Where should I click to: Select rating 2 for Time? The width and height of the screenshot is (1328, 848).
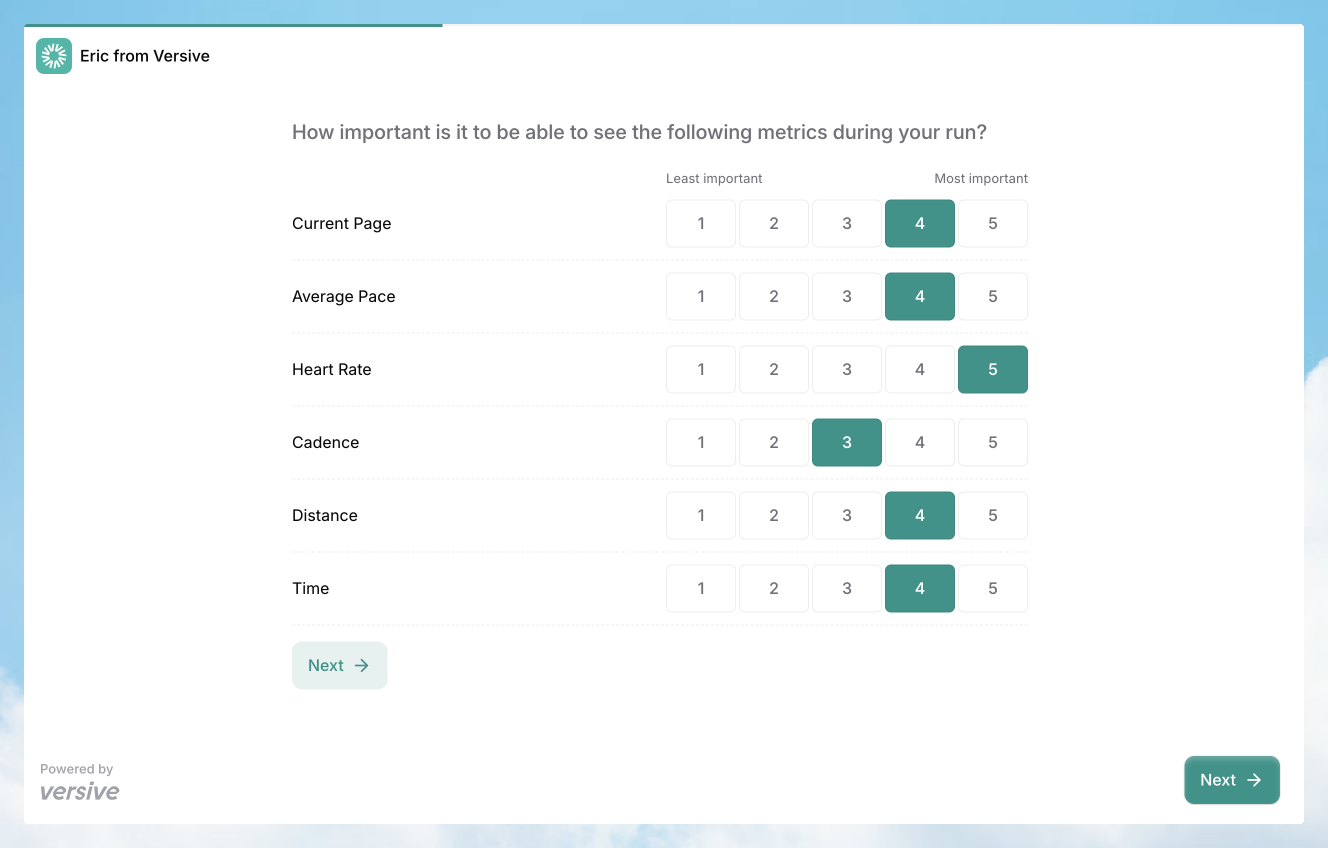773,588
